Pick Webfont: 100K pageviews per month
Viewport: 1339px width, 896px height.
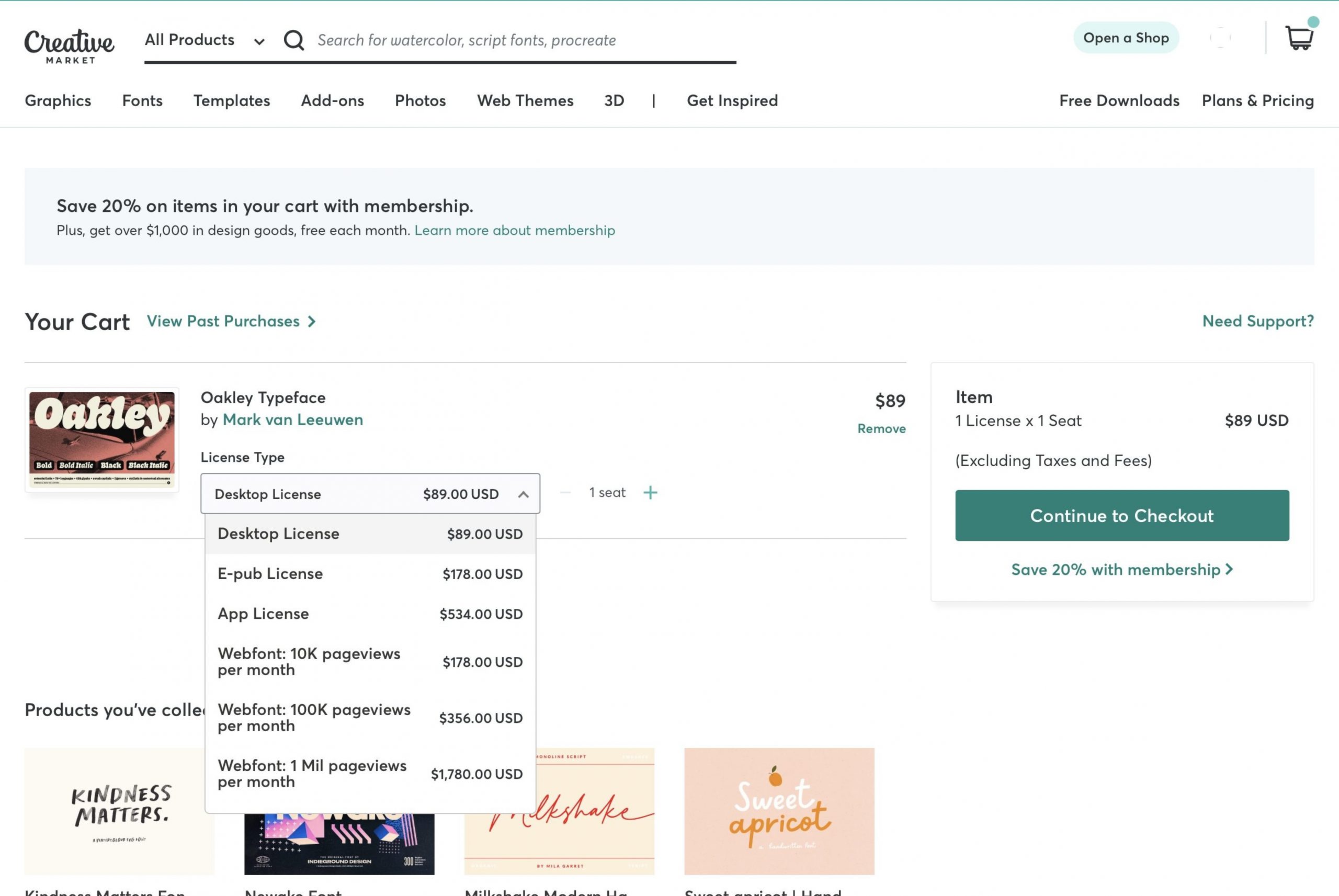tap(370, 718)
